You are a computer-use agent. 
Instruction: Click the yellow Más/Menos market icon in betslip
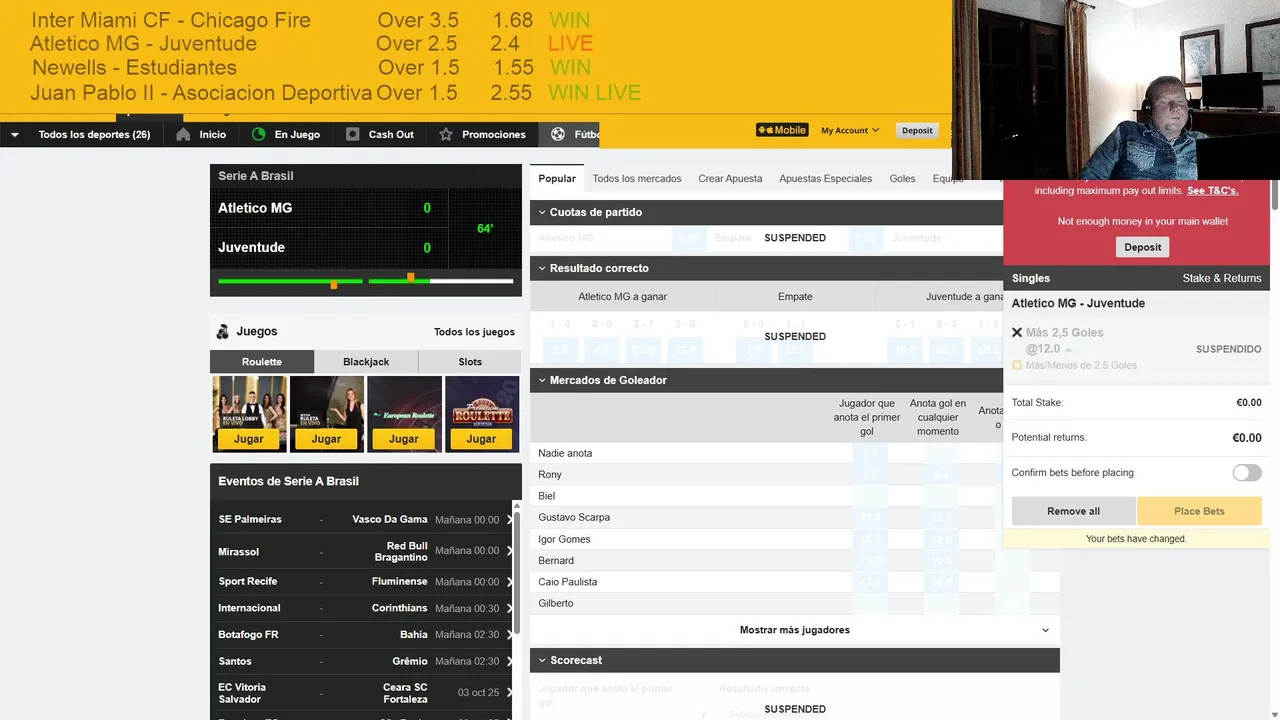(1017, 365)
